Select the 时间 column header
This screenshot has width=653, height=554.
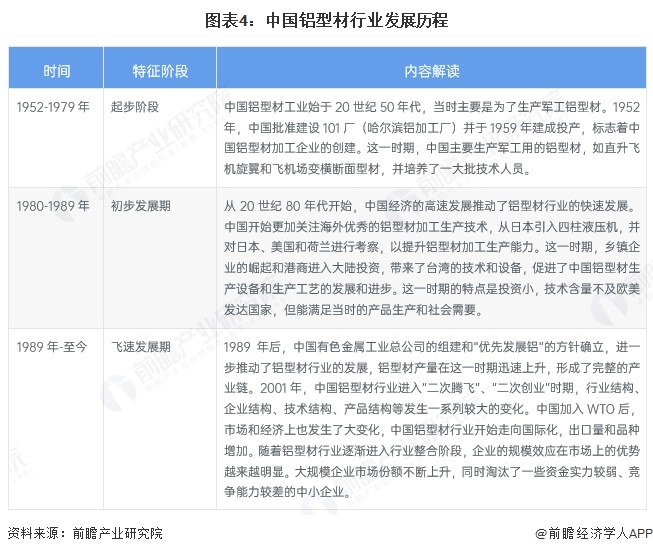(x=56, y=68)
